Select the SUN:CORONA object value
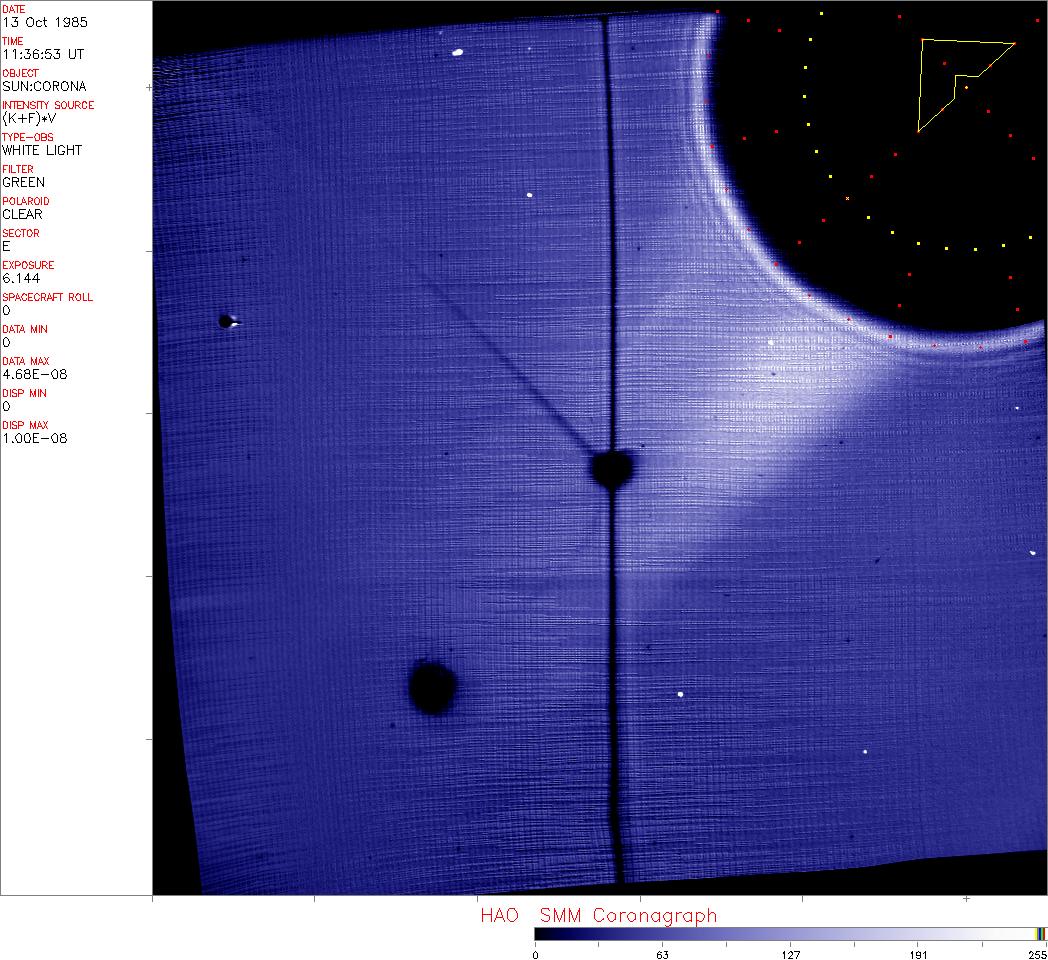 (44, 86)
